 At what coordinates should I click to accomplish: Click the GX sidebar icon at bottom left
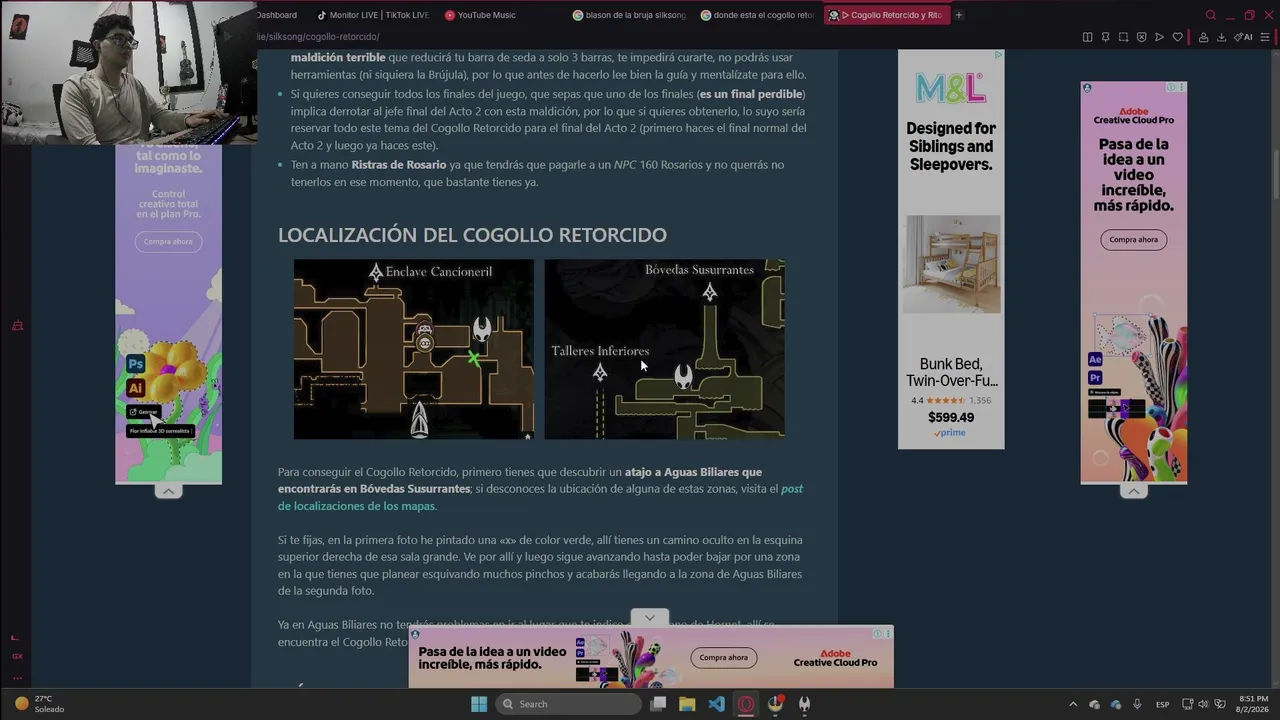pos(17,656)
